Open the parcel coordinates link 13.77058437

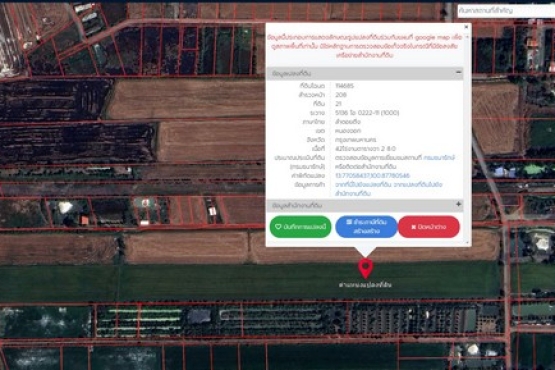point(372,176)
